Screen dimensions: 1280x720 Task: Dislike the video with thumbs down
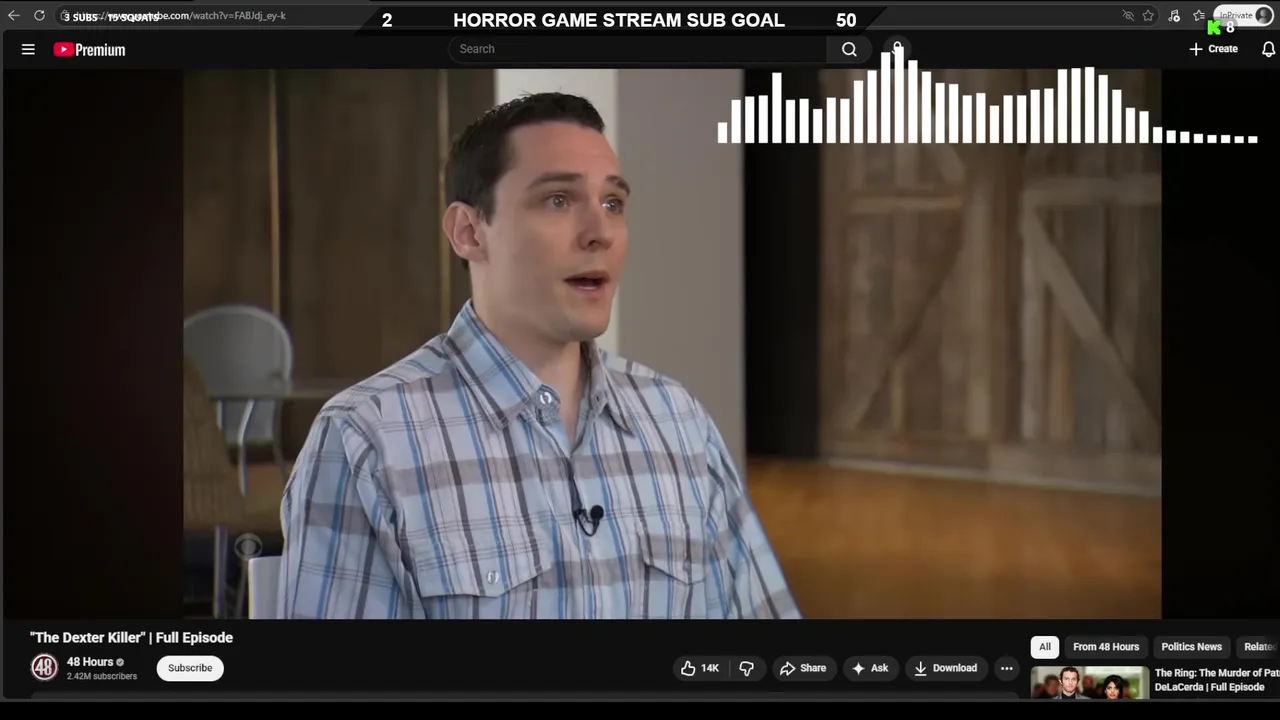[746, 668]
